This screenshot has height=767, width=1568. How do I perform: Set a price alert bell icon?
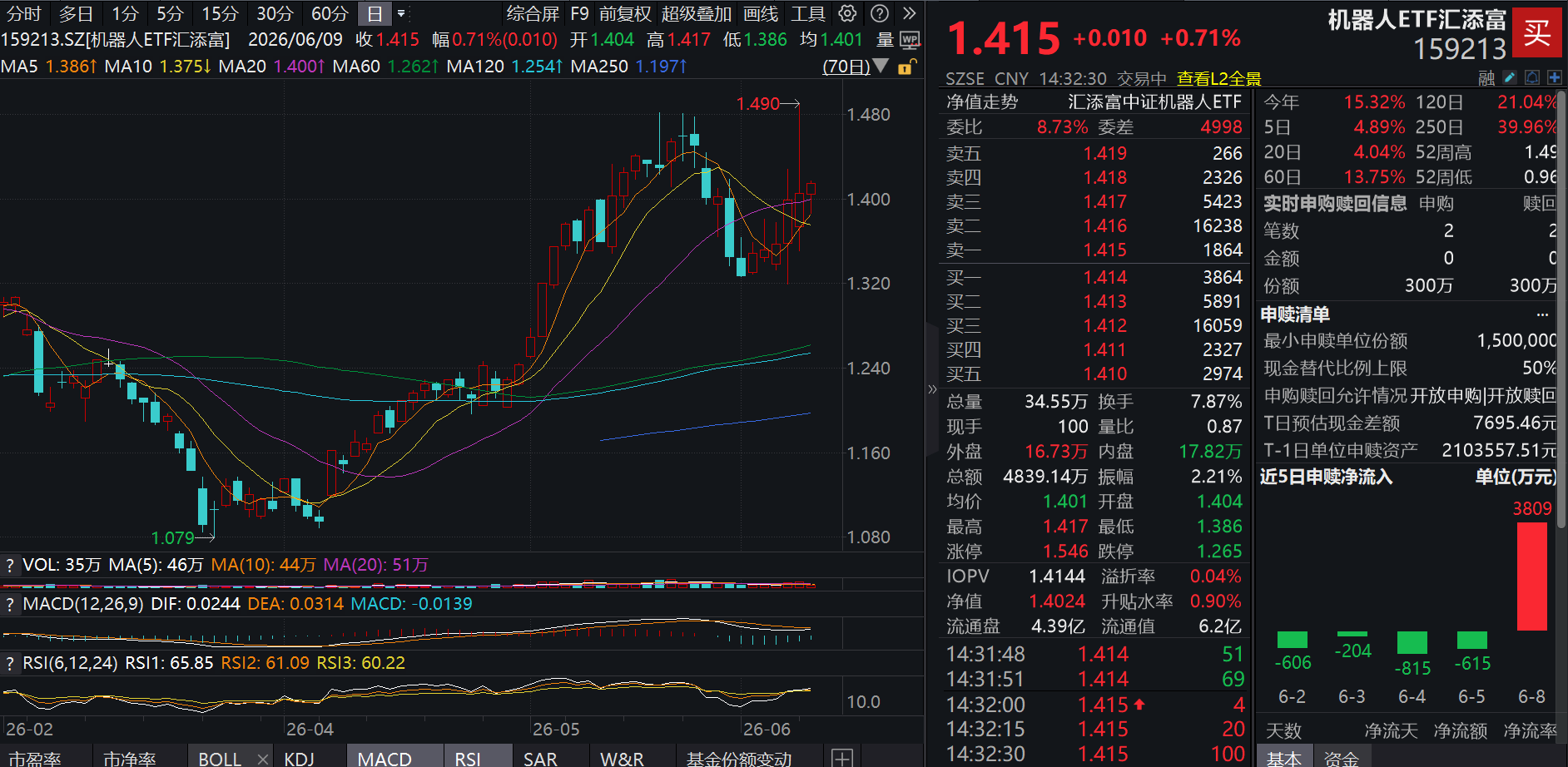click(x=1532, y=78)
